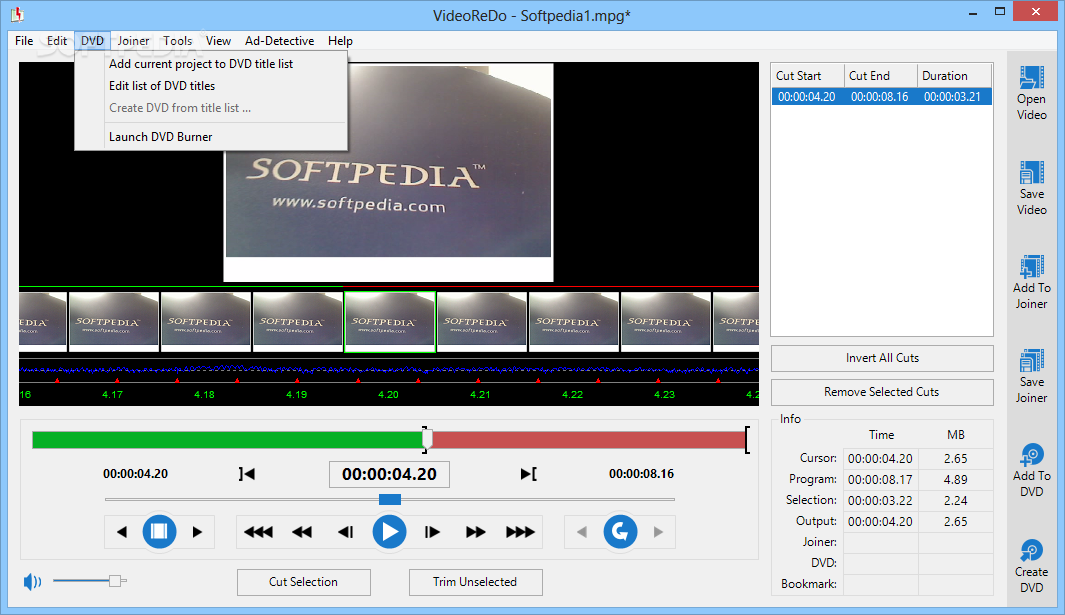Click the Cut Selection button
Screen dimensions: 1065x615
click(x=304, y=582)
